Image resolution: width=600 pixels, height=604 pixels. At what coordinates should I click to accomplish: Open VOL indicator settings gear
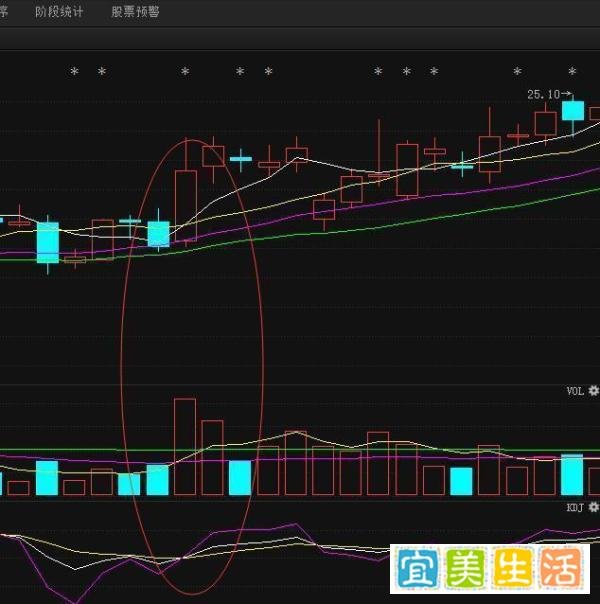point(594,391)
